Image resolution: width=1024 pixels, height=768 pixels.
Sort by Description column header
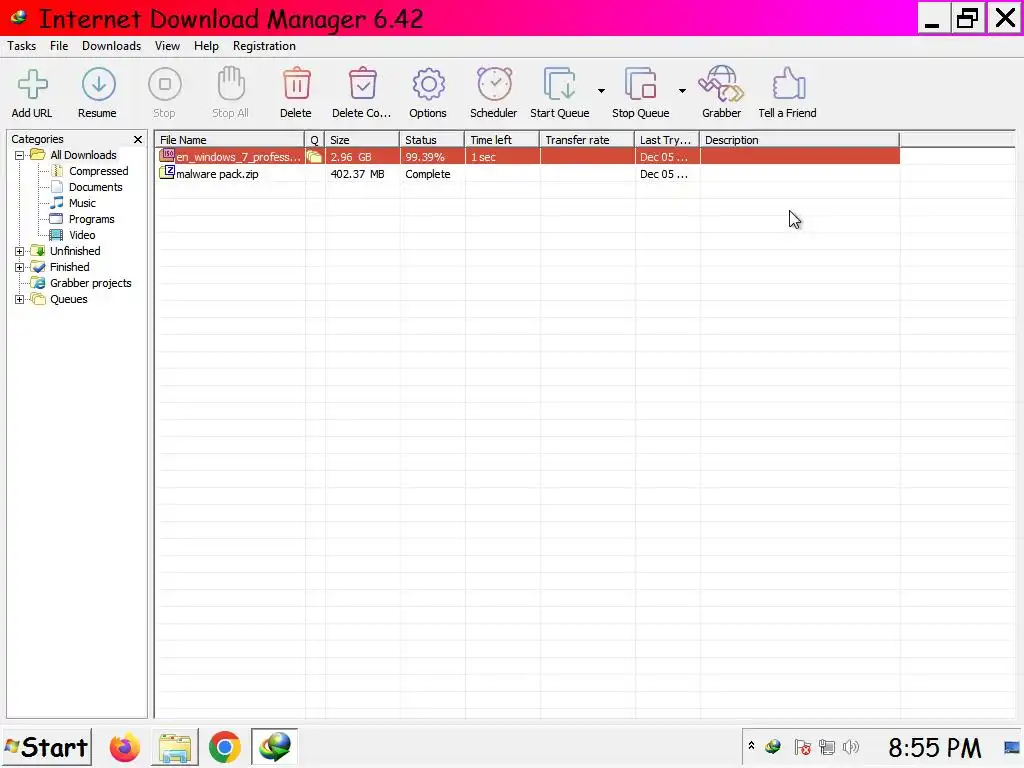pyautogui.click(x=799, y=140)
